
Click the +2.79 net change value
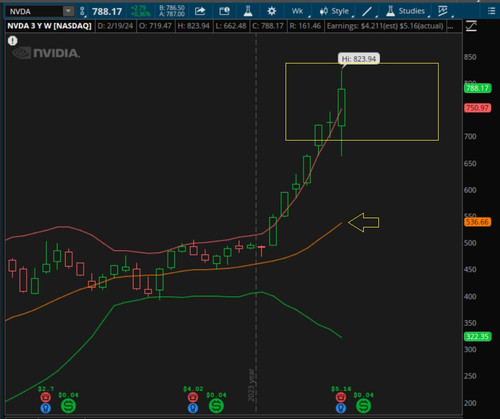click(137, 8)
